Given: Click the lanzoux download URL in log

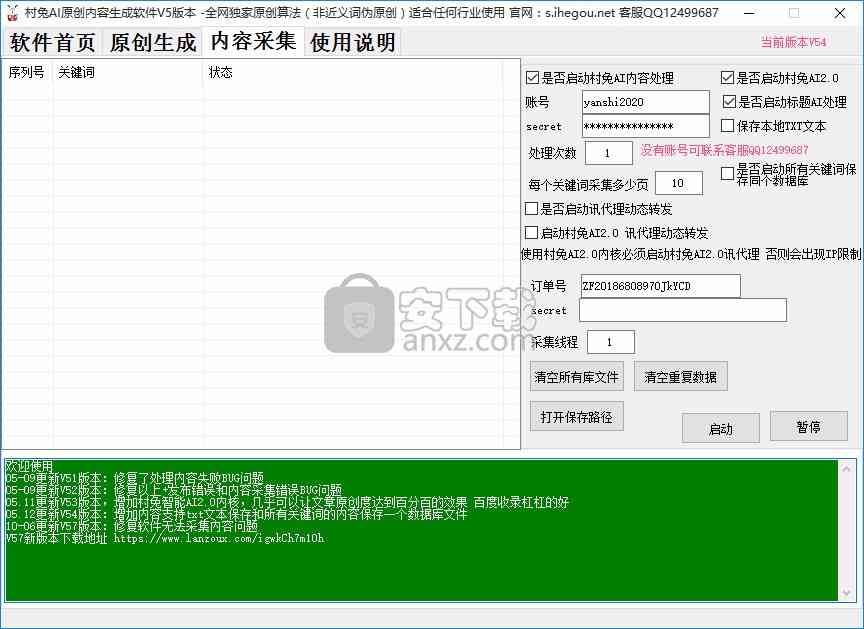Looking at the screenshot, I should click(x=219, y=538).
